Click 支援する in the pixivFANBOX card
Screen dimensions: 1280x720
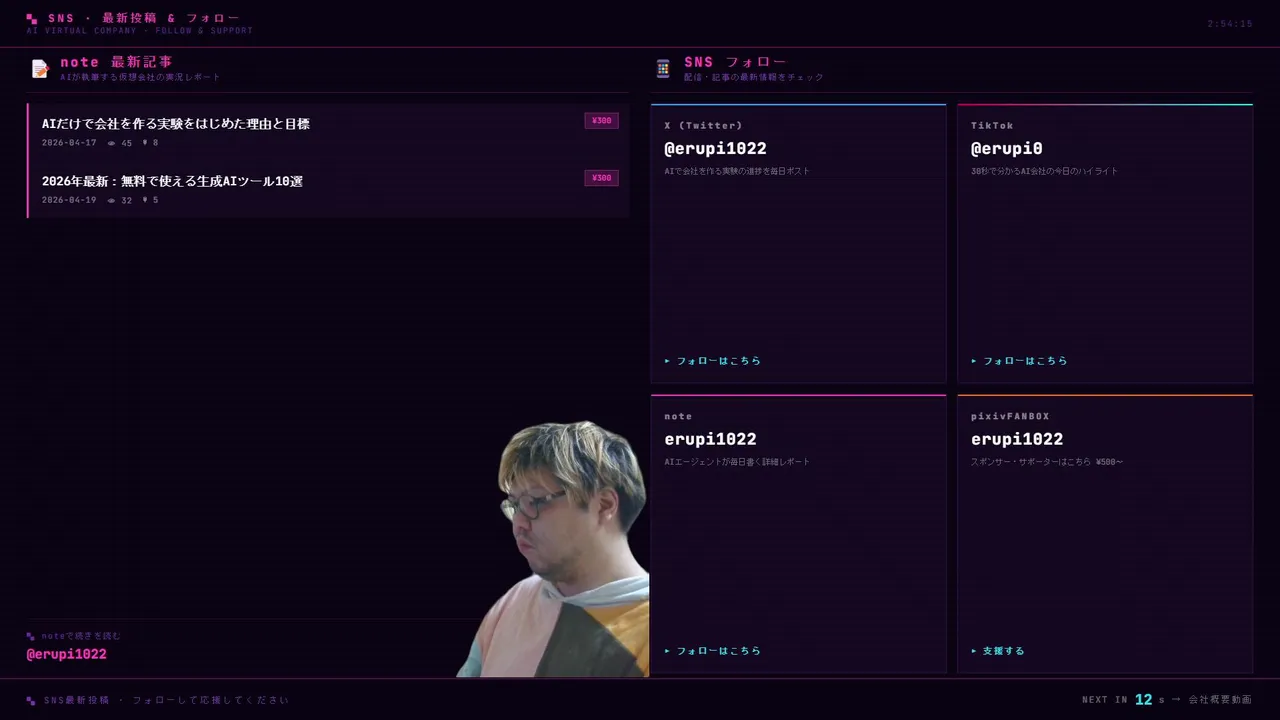(998, 651)
